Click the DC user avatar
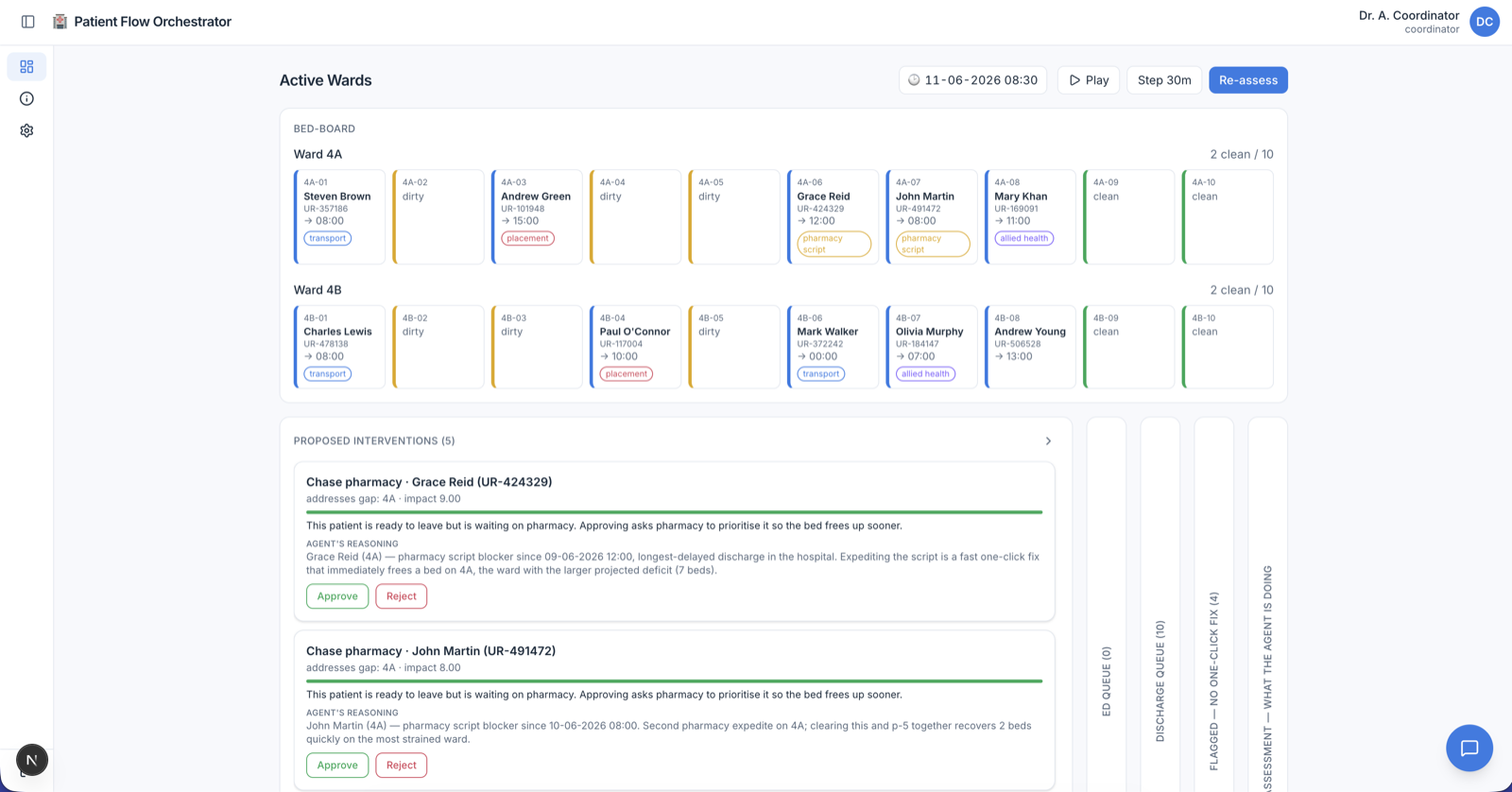1512x792 pixels. tap(1485, 22)
